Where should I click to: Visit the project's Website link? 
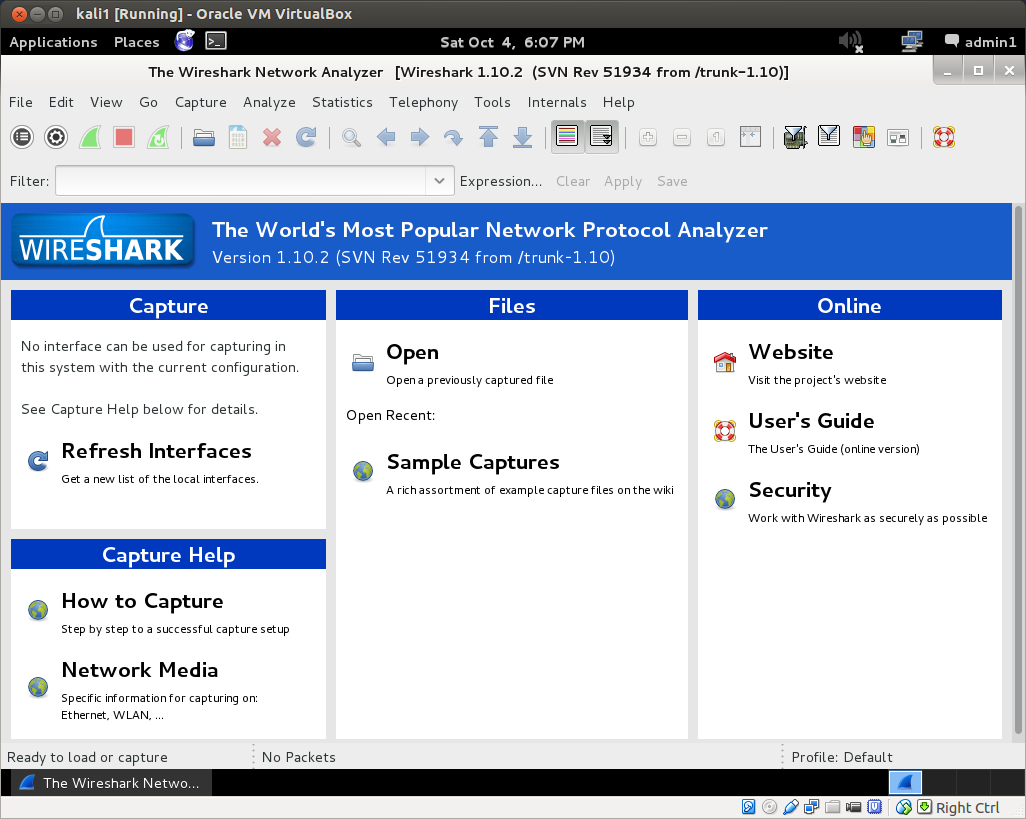click(790, 352)
